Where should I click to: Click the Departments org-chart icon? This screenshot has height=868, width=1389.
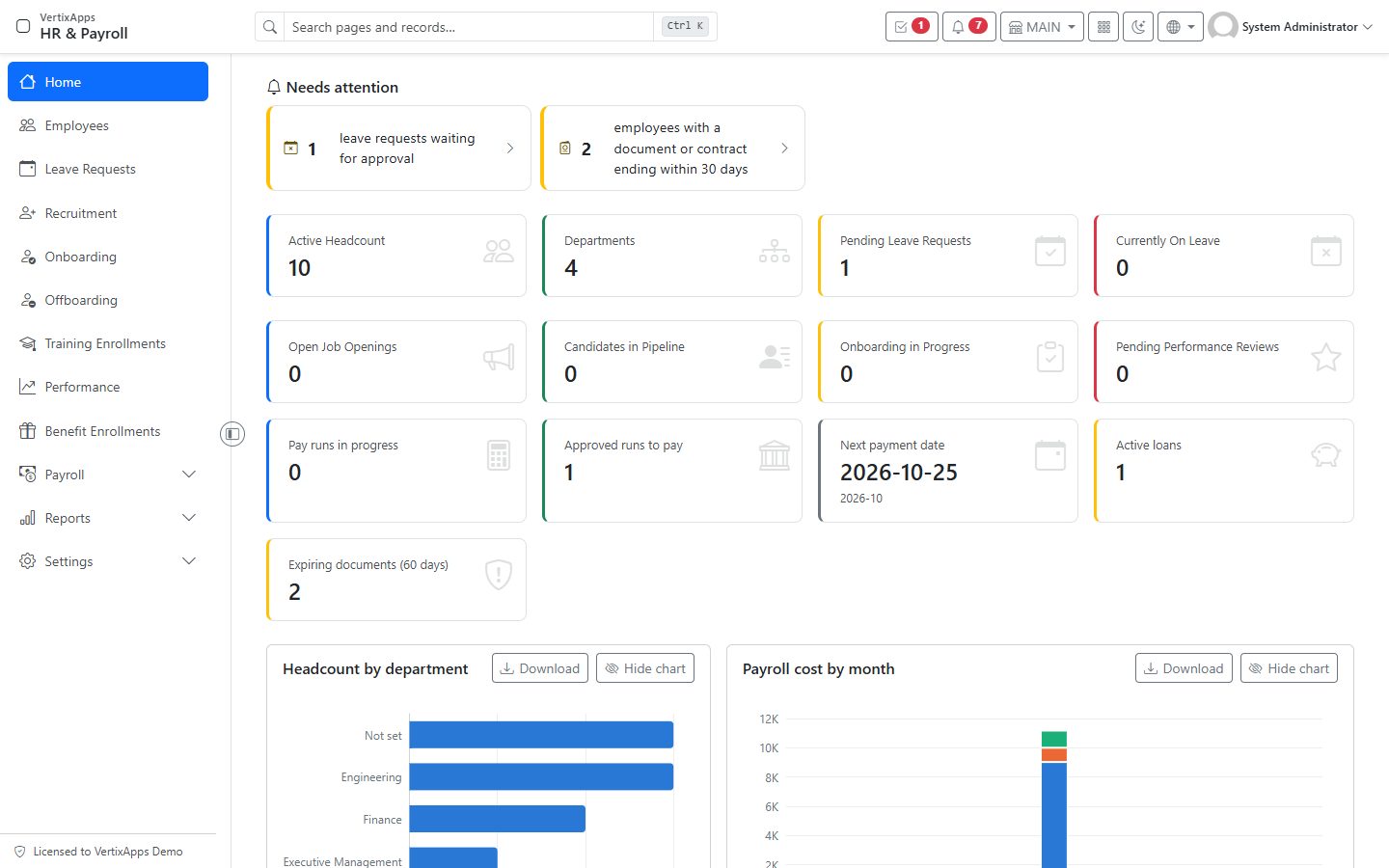(x=775, y=252)
